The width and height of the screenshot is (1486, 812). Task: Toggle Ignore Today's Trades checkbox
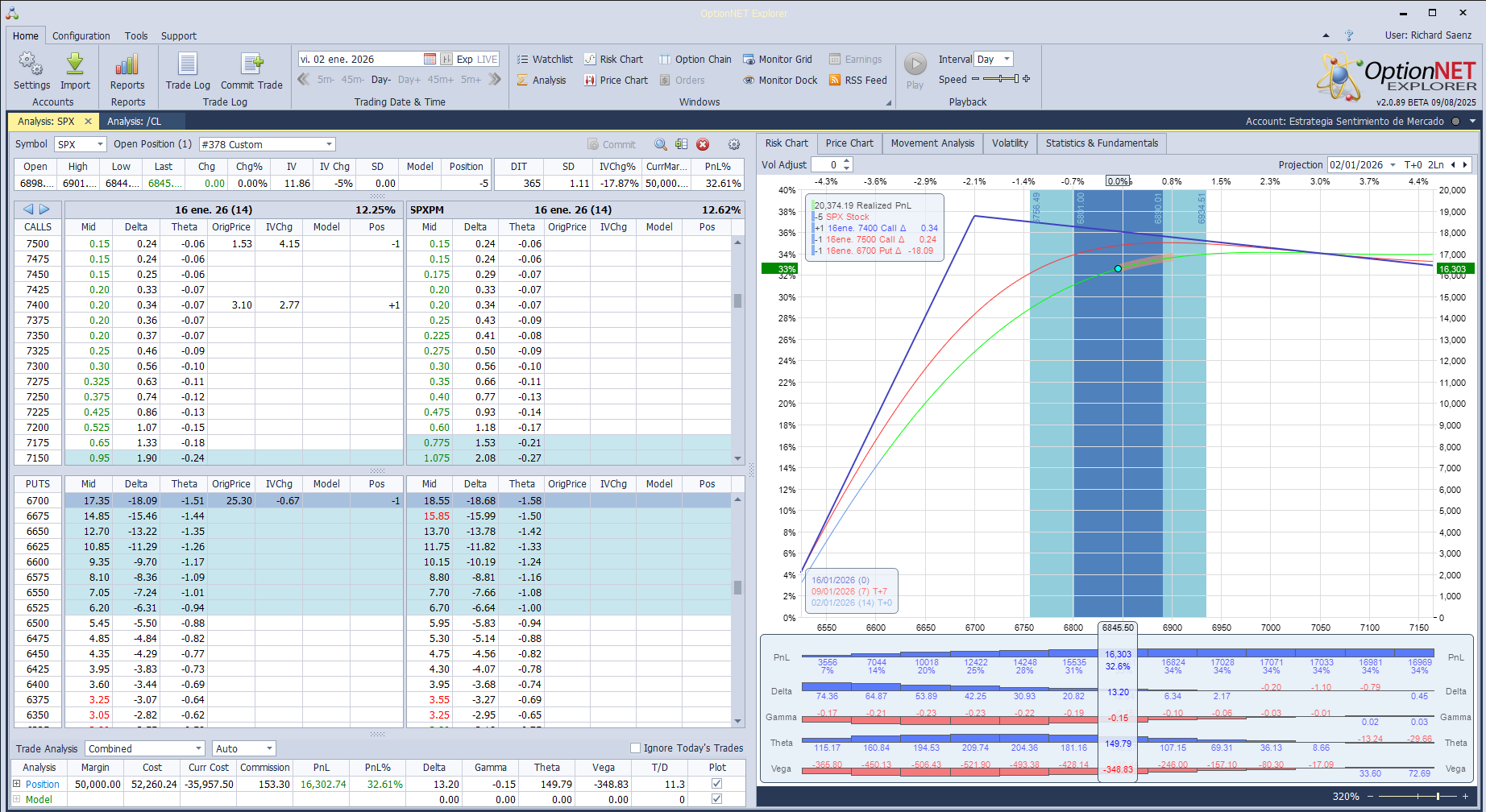pos(635,748)
